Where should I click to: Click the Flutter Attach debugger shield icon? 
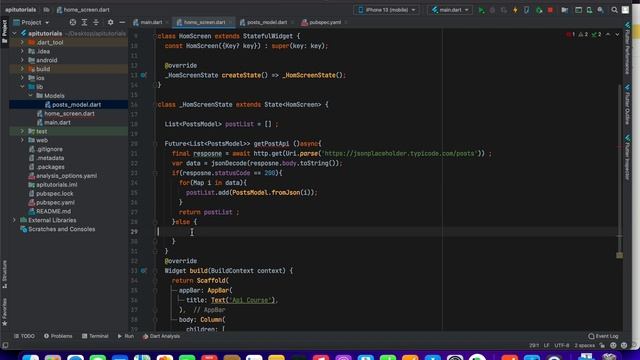click(x=527, y=10)
